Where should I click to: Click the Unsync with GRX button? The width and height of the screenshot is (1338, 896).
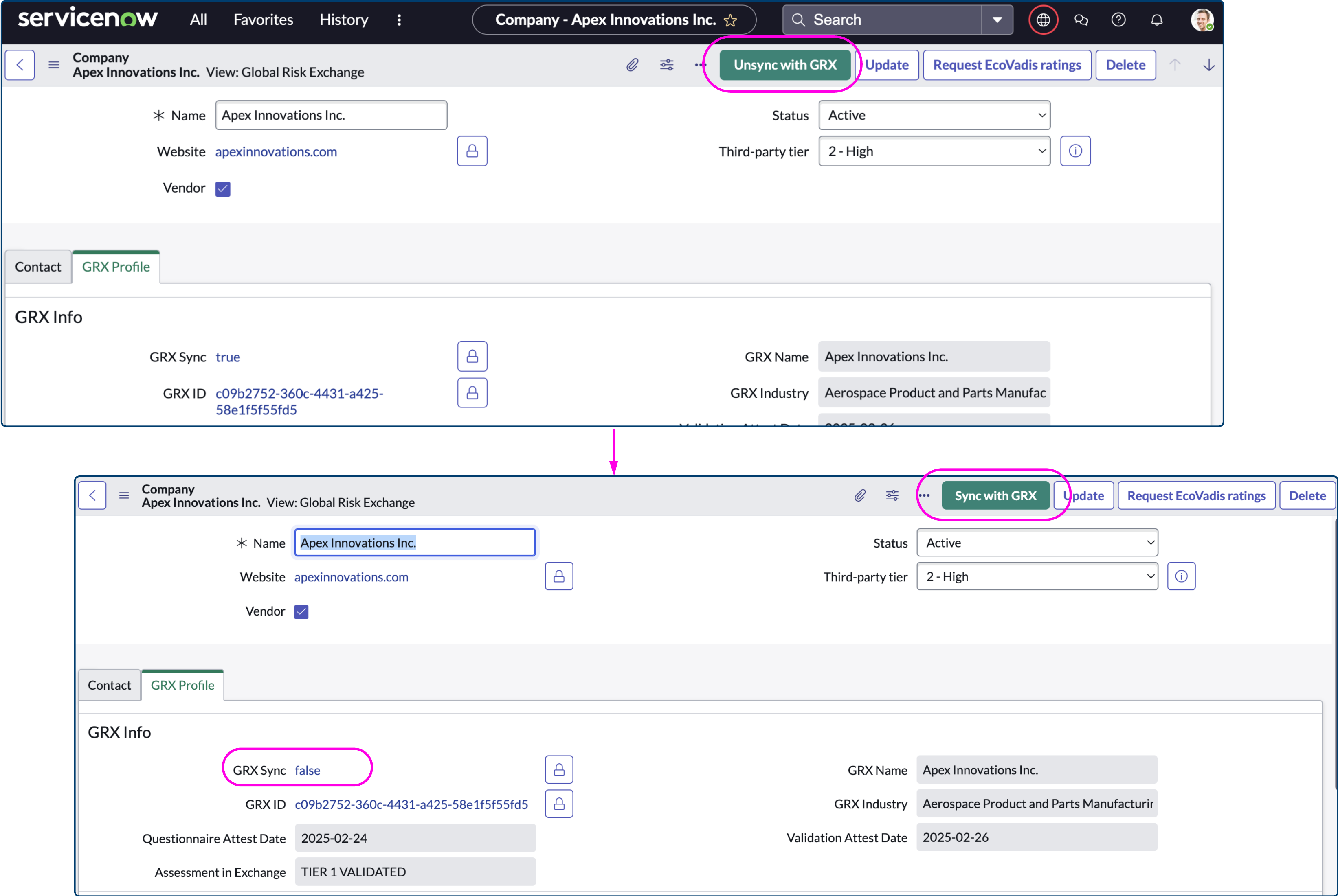785,65
